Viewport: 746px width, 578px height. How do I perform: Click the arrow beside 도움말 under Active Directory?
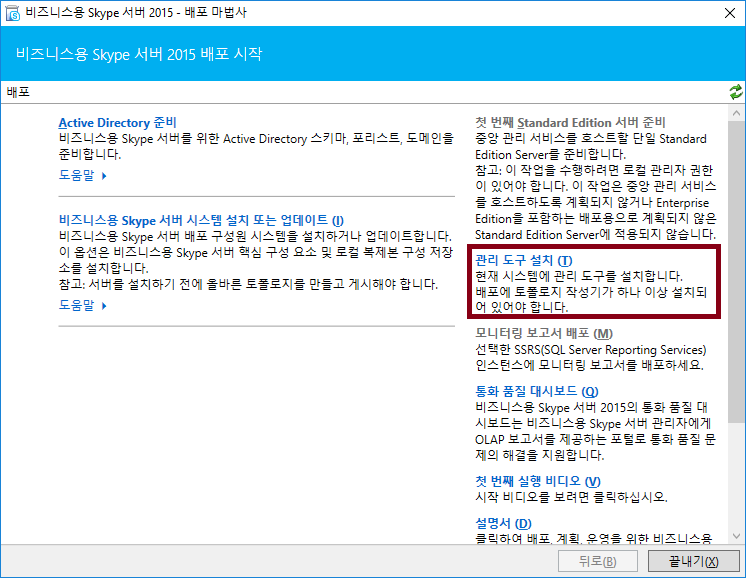click(104, 176)
